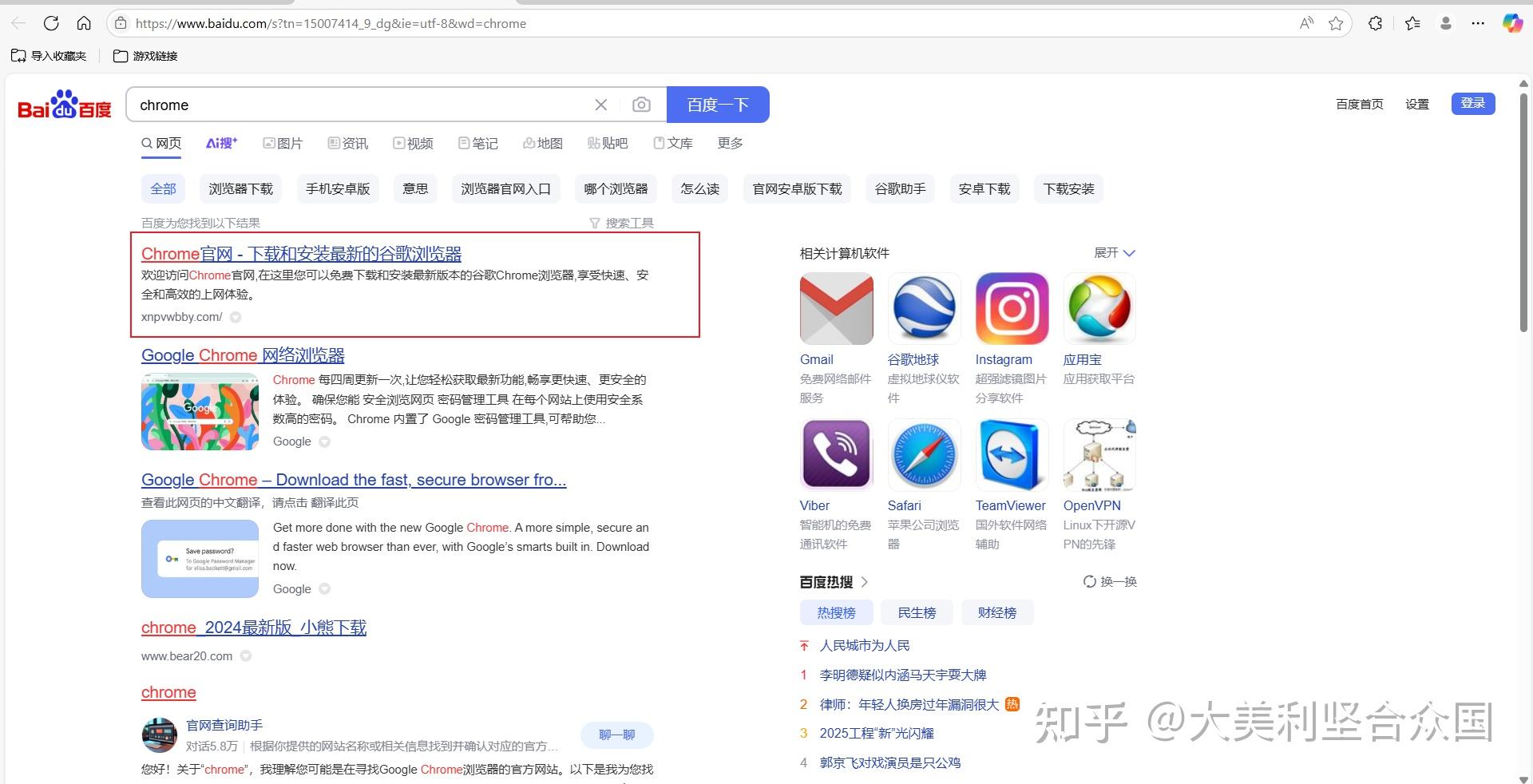Expand related software with 展开
1533x784 pixels.
pos(1115,253)
